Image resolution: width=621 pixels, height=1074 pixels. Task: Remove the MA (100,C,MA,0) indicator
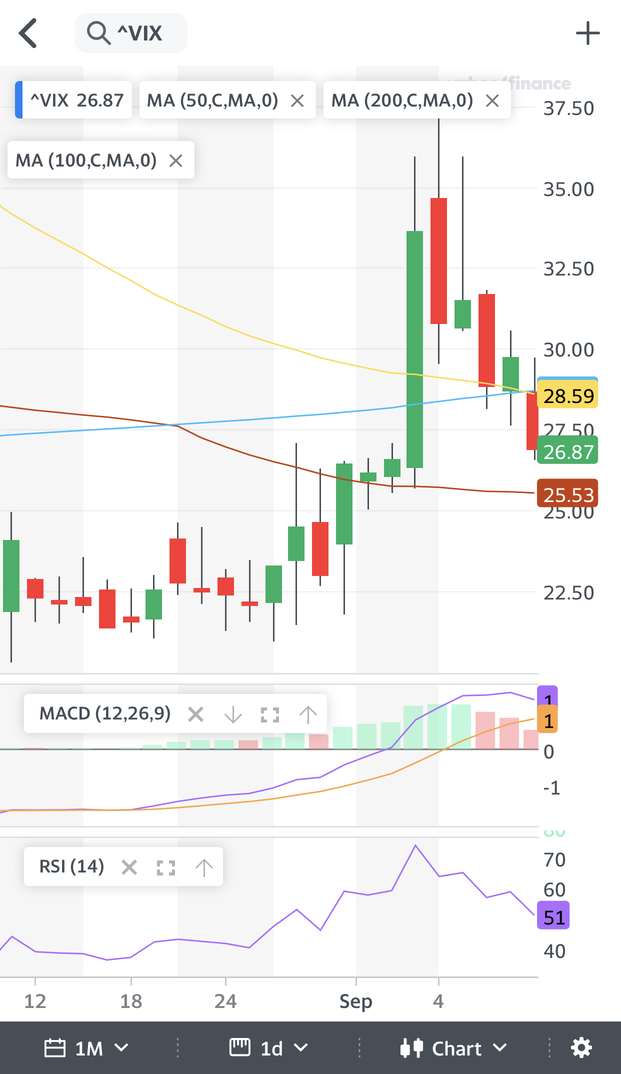pos(176,160)
